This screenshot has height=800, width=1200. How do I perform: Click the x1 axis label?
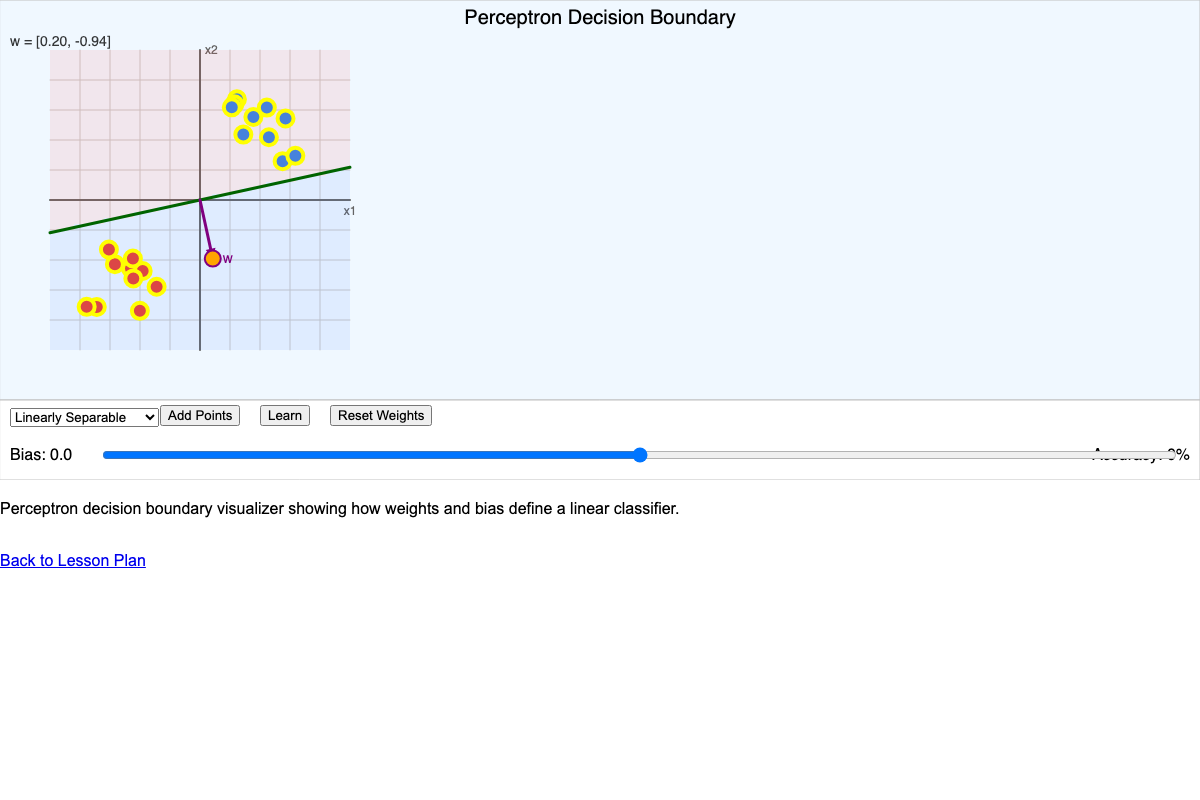click(349, 211)
